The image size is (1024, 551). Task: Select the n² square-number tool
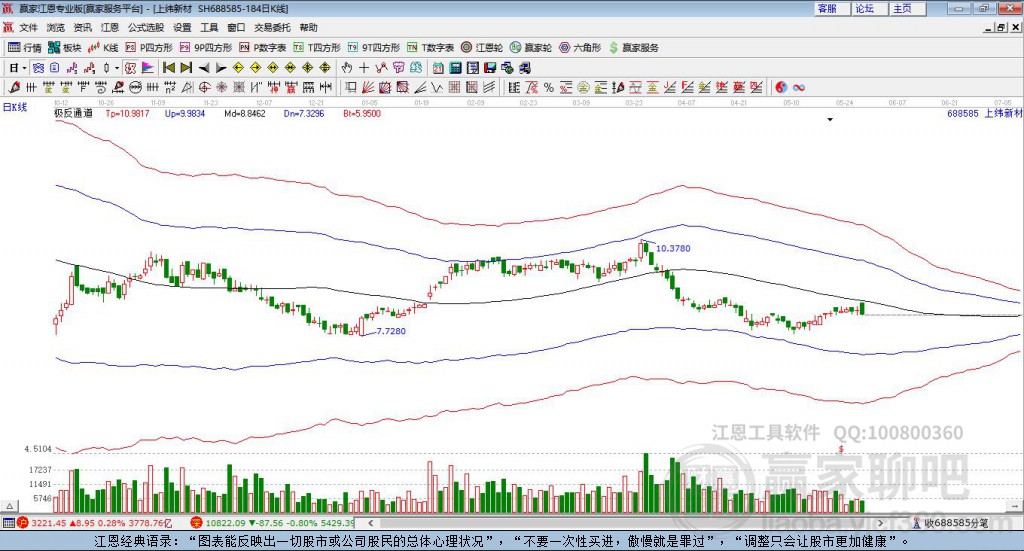pyautogui.click(x=169, y=87)
